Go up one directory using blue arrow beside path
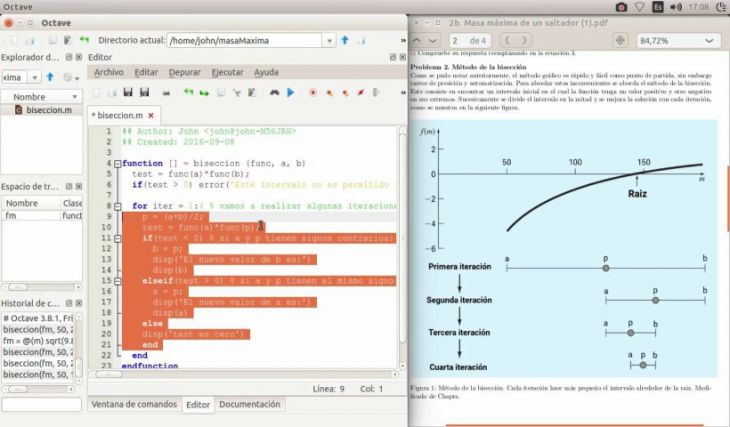 (345, 40)
